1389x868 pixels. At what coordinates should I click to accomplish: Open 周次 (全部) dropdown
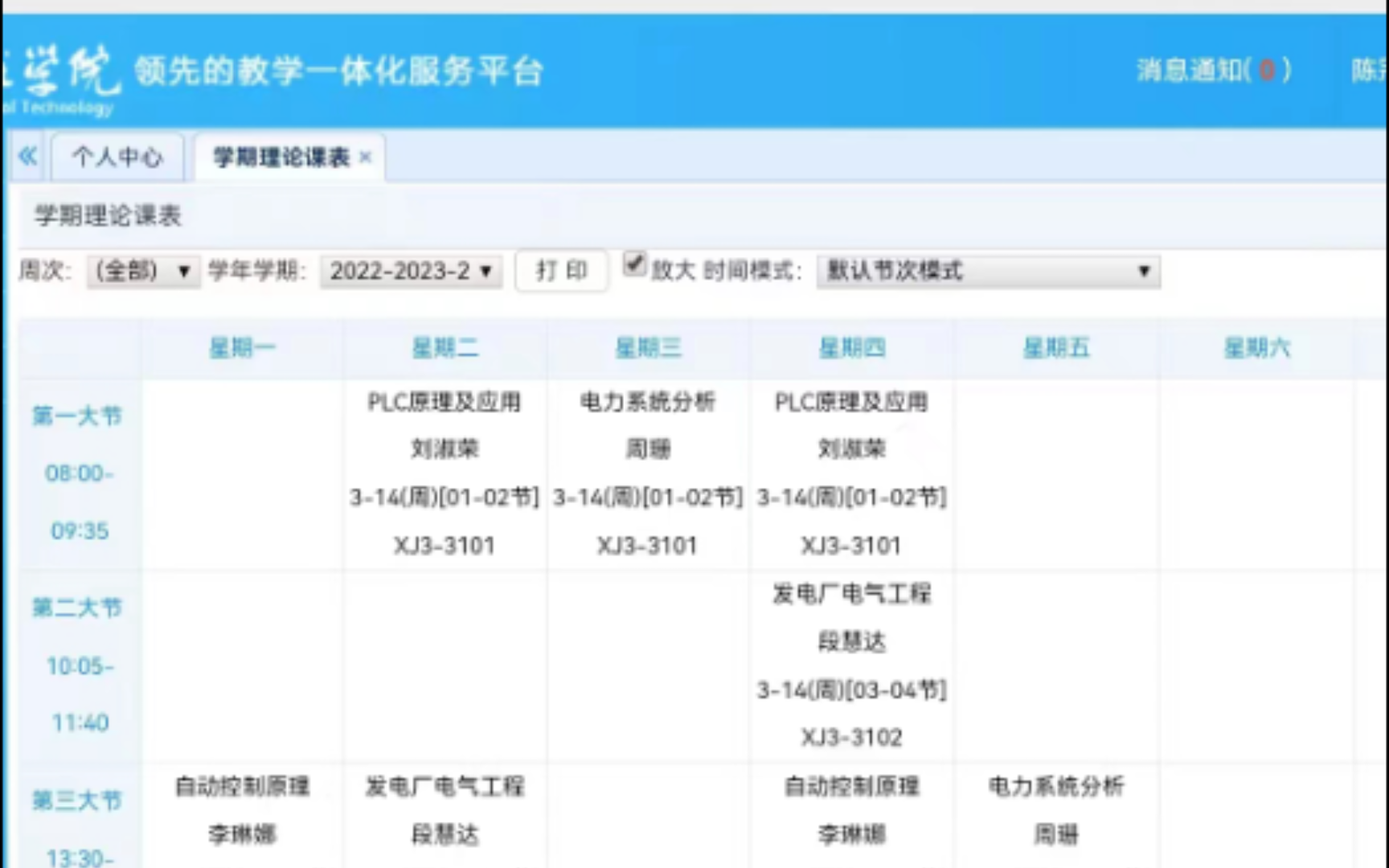point(143,271)
